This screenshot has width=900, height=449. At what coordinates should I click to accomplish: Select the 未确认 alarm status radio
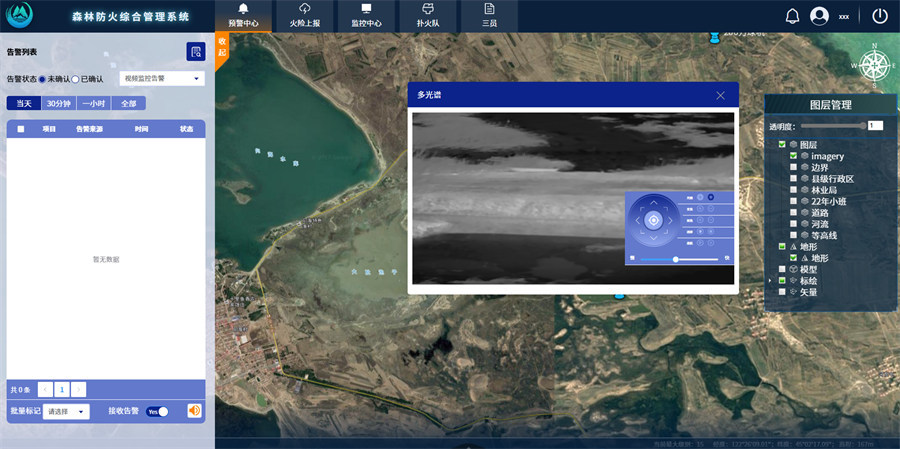42,79
